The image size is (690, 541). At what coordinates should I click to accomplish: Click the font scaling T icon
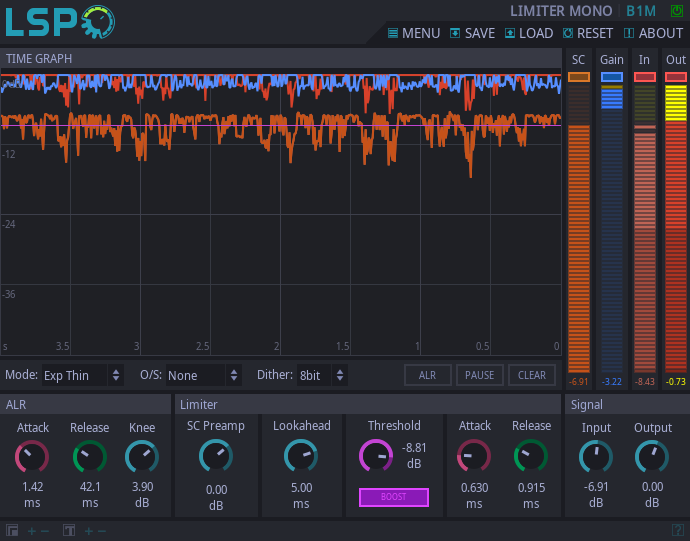pos(69,530)
